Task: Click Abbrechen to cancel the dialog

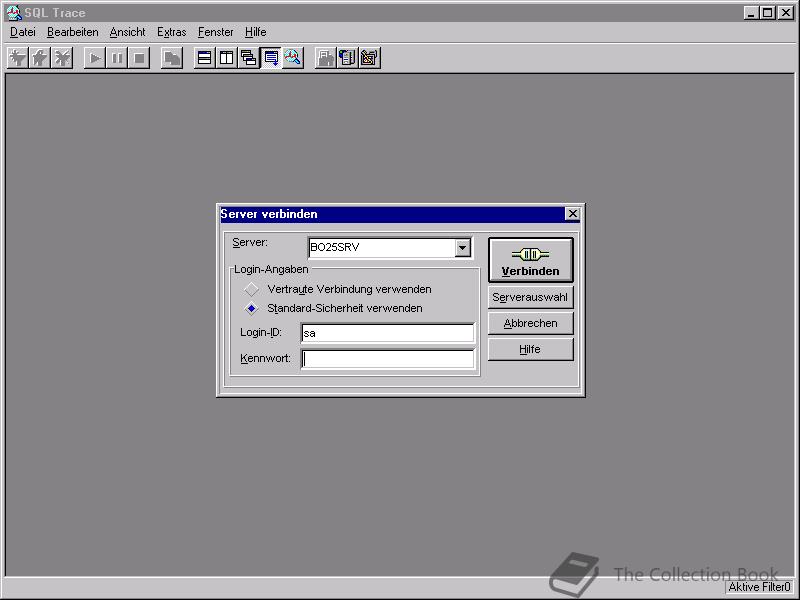Action: pyautogui.click(x=531, y=323)
